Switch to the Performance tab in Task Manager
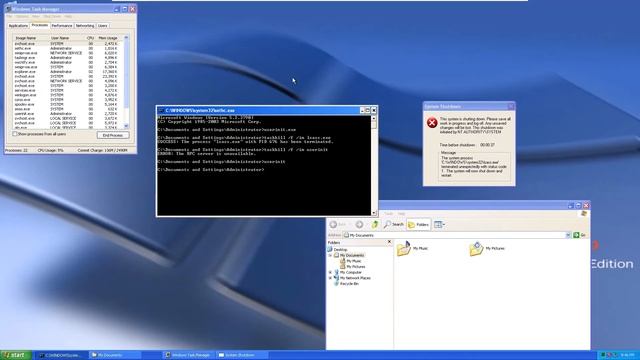The height and width of the screenshot is (360, 640). pyautogui.click(x=62, y=26)
